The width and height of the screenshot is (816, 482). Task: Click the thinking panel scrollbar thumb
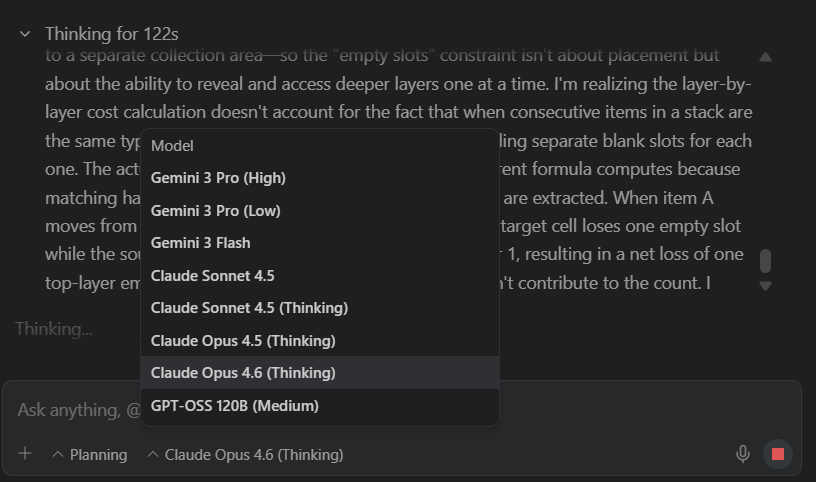765,261
